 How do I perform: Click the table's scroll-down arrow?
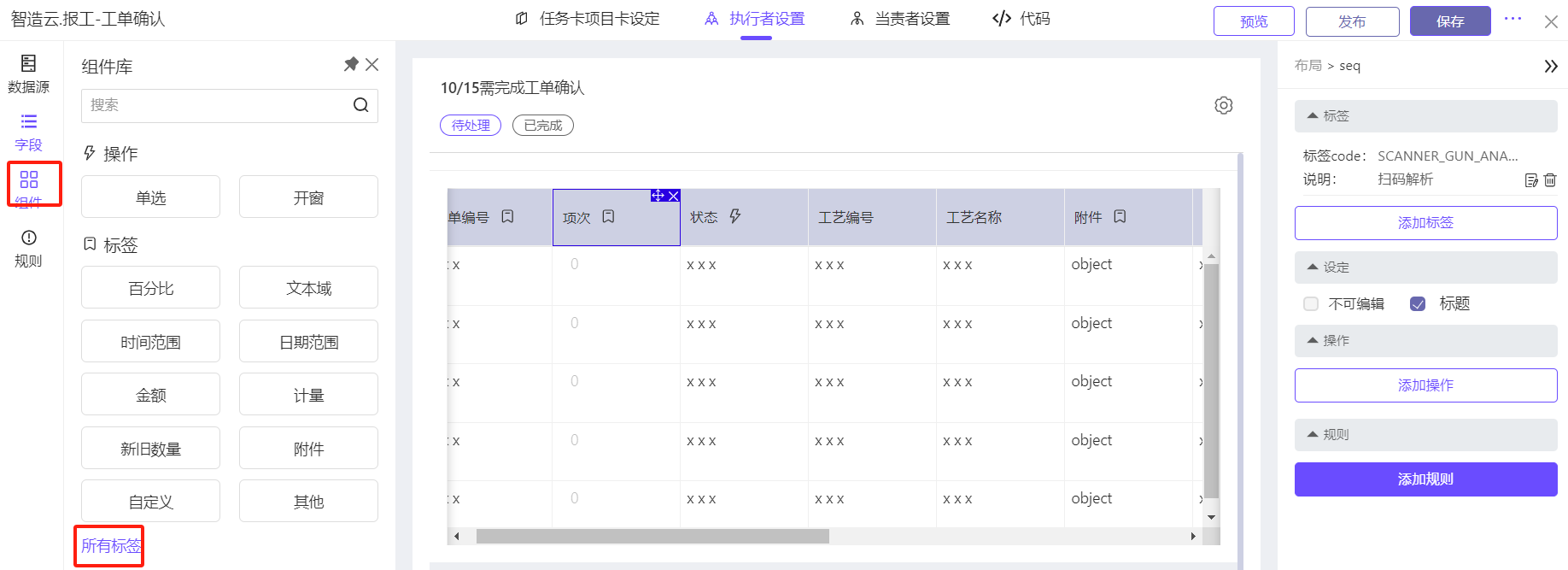(x=1211, y=517)
